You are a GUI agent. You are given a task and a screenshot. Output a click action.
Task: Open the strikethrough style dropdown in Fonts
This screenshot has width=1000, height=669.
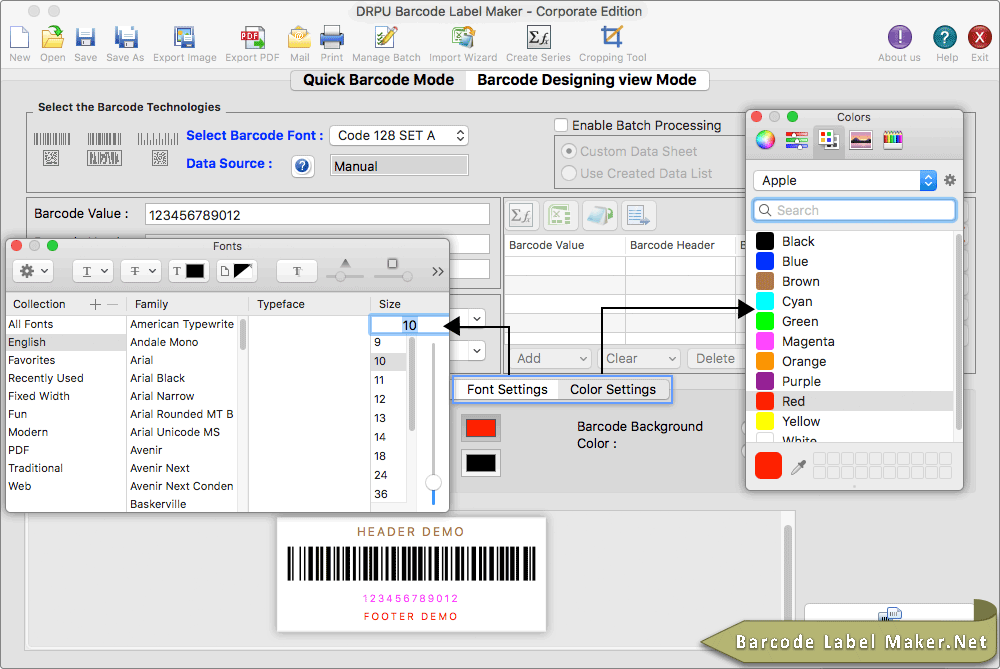140,271
